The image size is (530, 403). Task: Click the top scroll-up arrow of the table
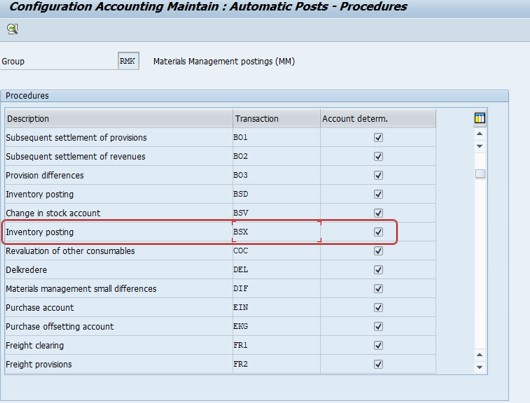pos(480,134)
